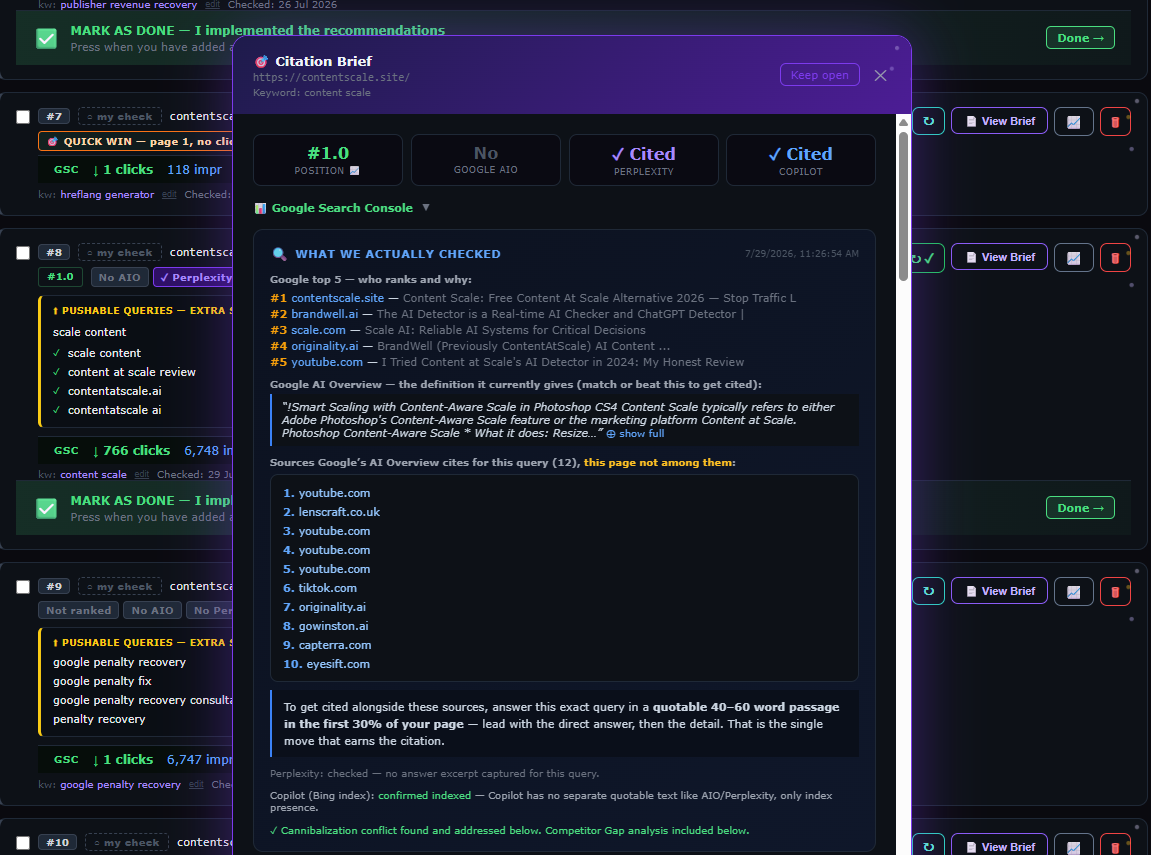The width and height of the screenshot is (1151, 855).
Task: Select the Cited Perplexity stat card
Action: point(643,160)
